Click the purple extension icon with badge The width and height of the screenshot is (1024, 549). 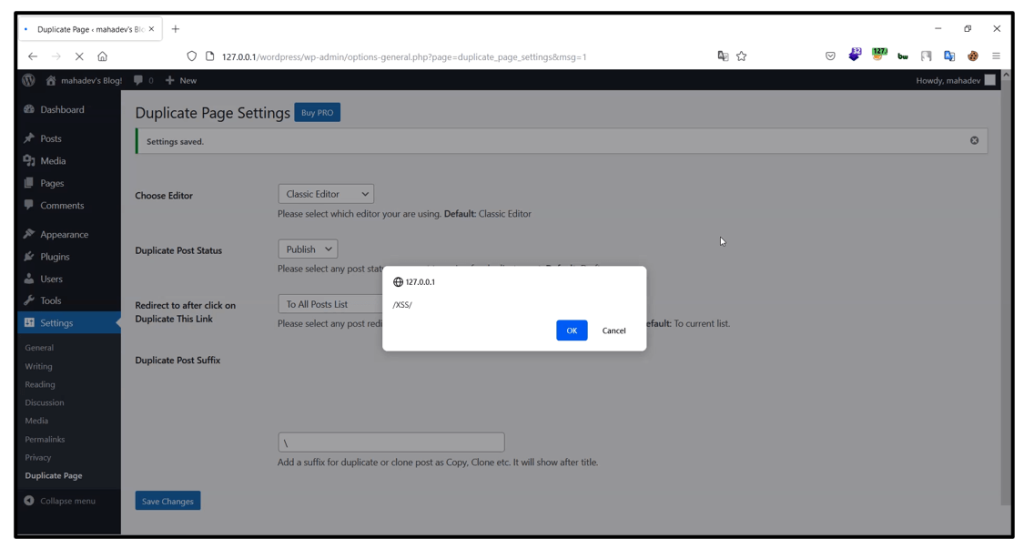tap(854, 55)
